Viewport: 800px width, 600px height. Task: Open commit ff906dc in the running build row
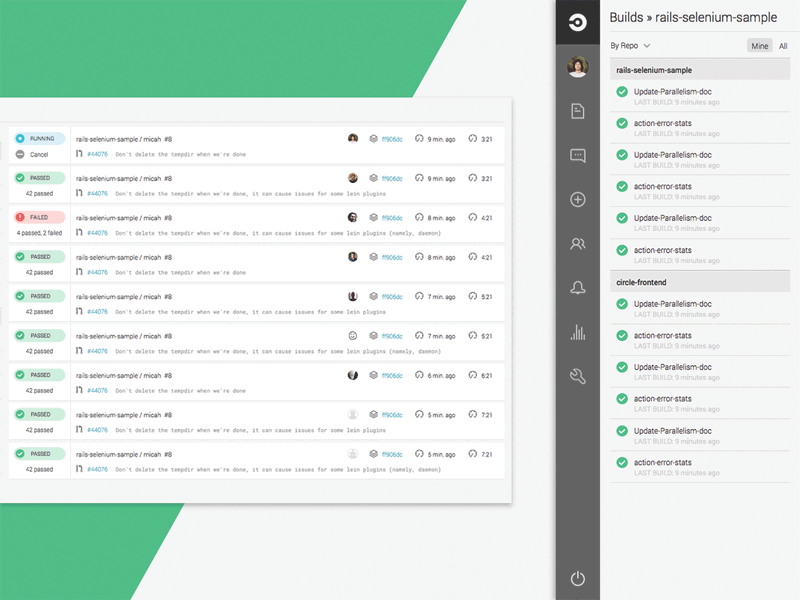tap(392, 139)
